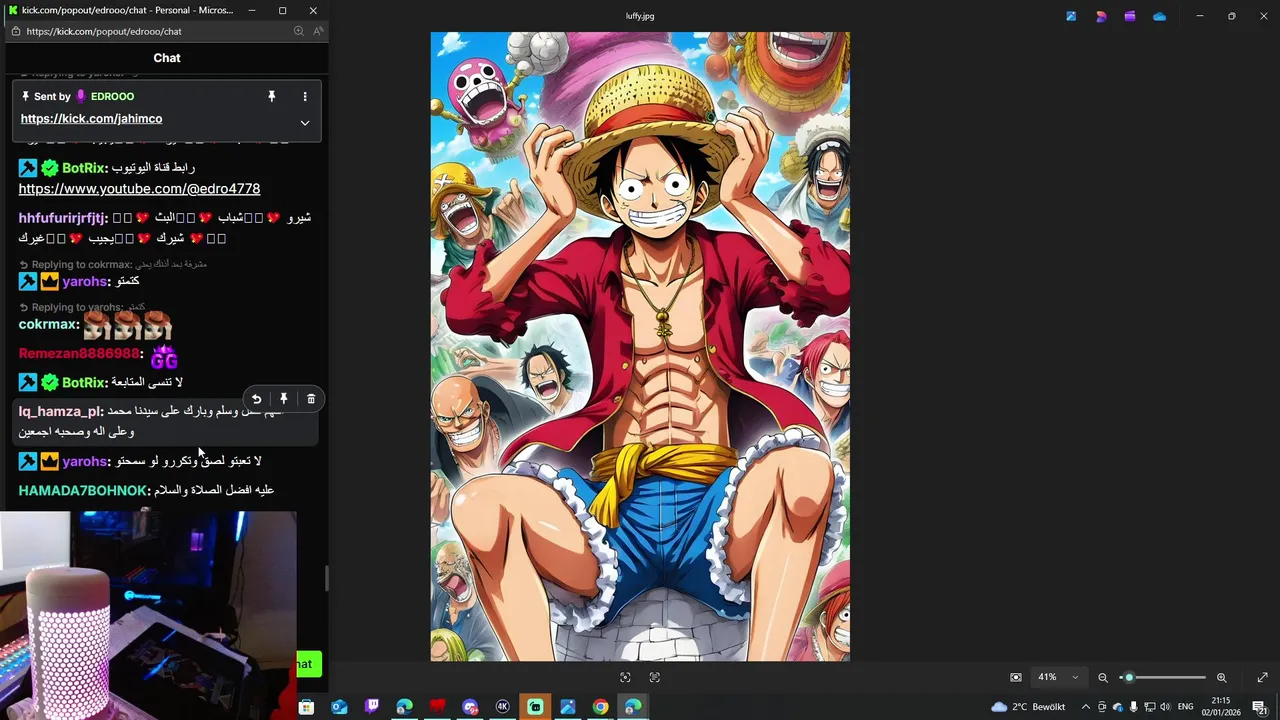Click the zoom slider handle

(x=1129, y=677)
